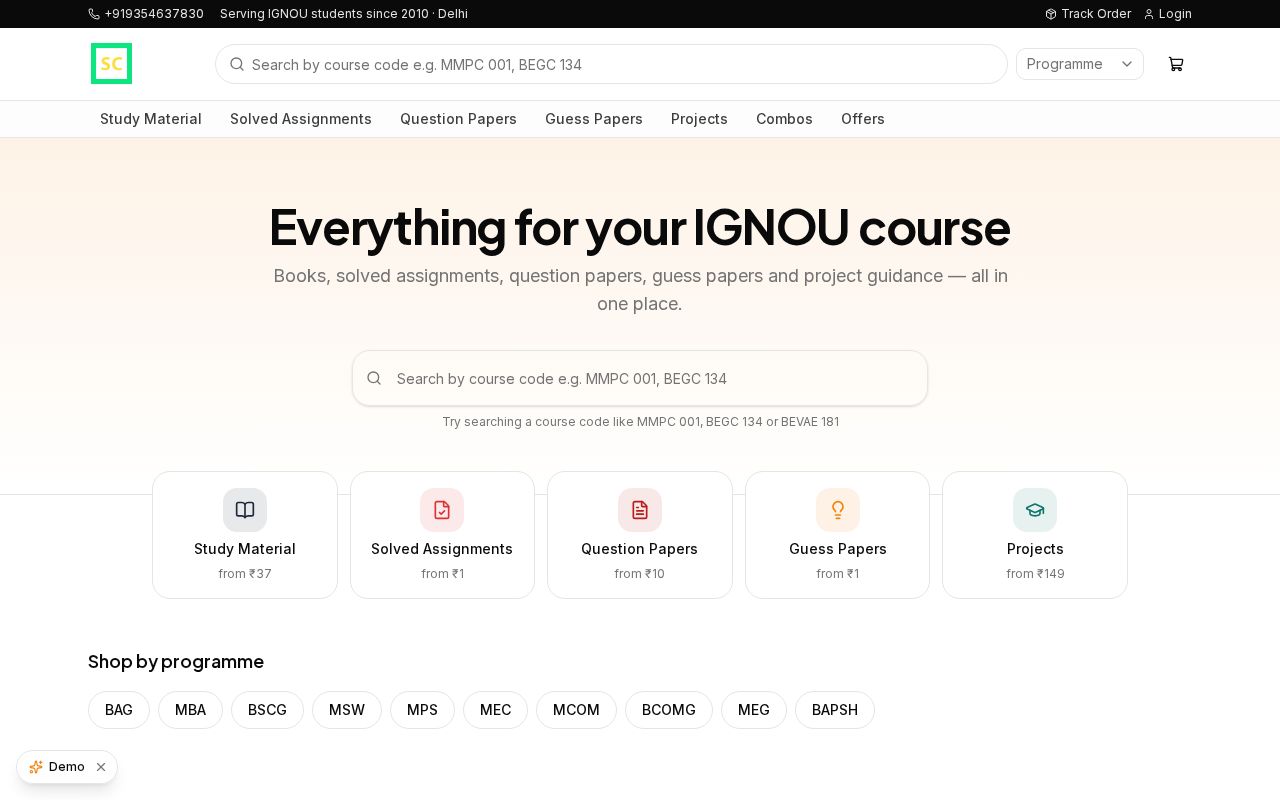This screenshot has height=800, width=1280.
Task: Close the Demo badge
Action: (101, 767)
